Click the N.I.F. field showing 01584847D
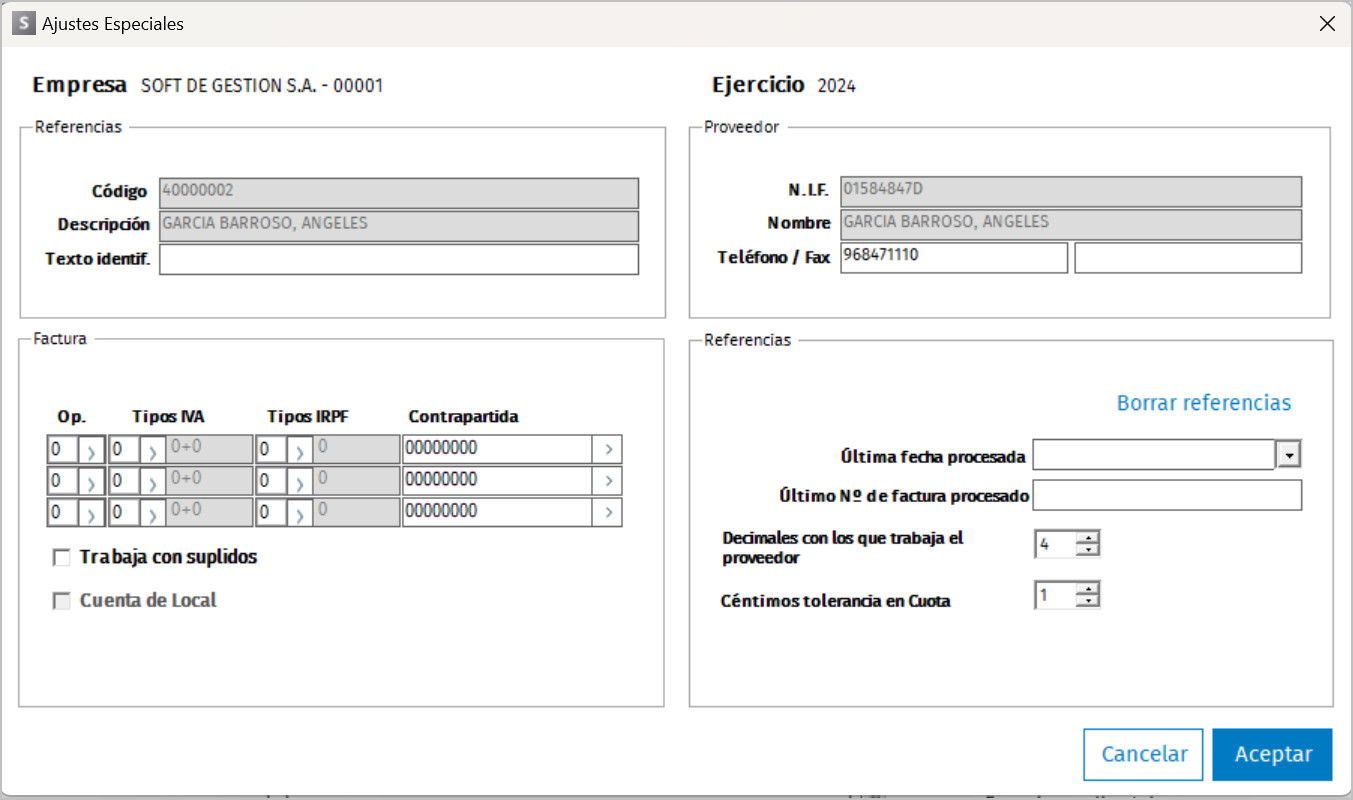 coord(1071,191)
